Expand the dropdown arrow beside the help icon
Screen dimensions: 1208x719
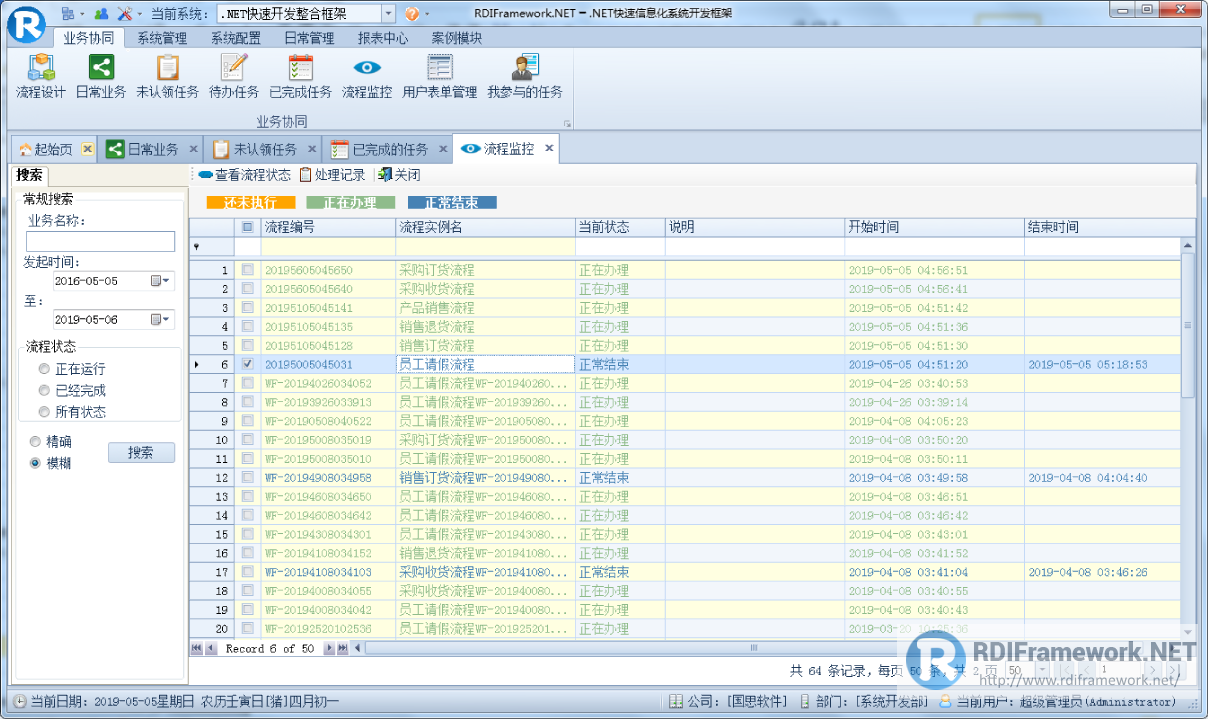tap(426, 14)
